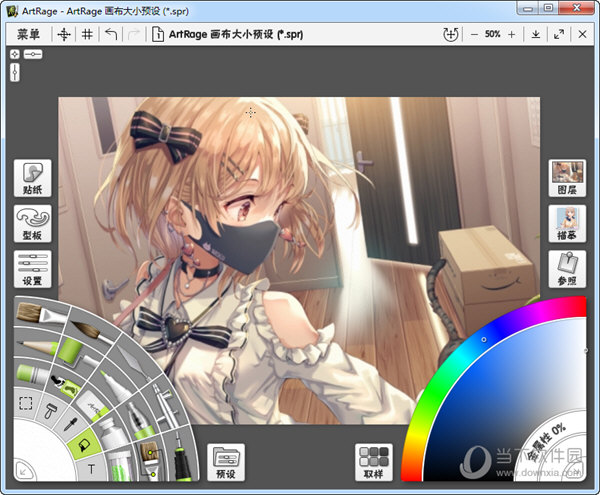Click the small target icon above canvas
This screenshot has height=495, width=600.
[x=15, y=54]
